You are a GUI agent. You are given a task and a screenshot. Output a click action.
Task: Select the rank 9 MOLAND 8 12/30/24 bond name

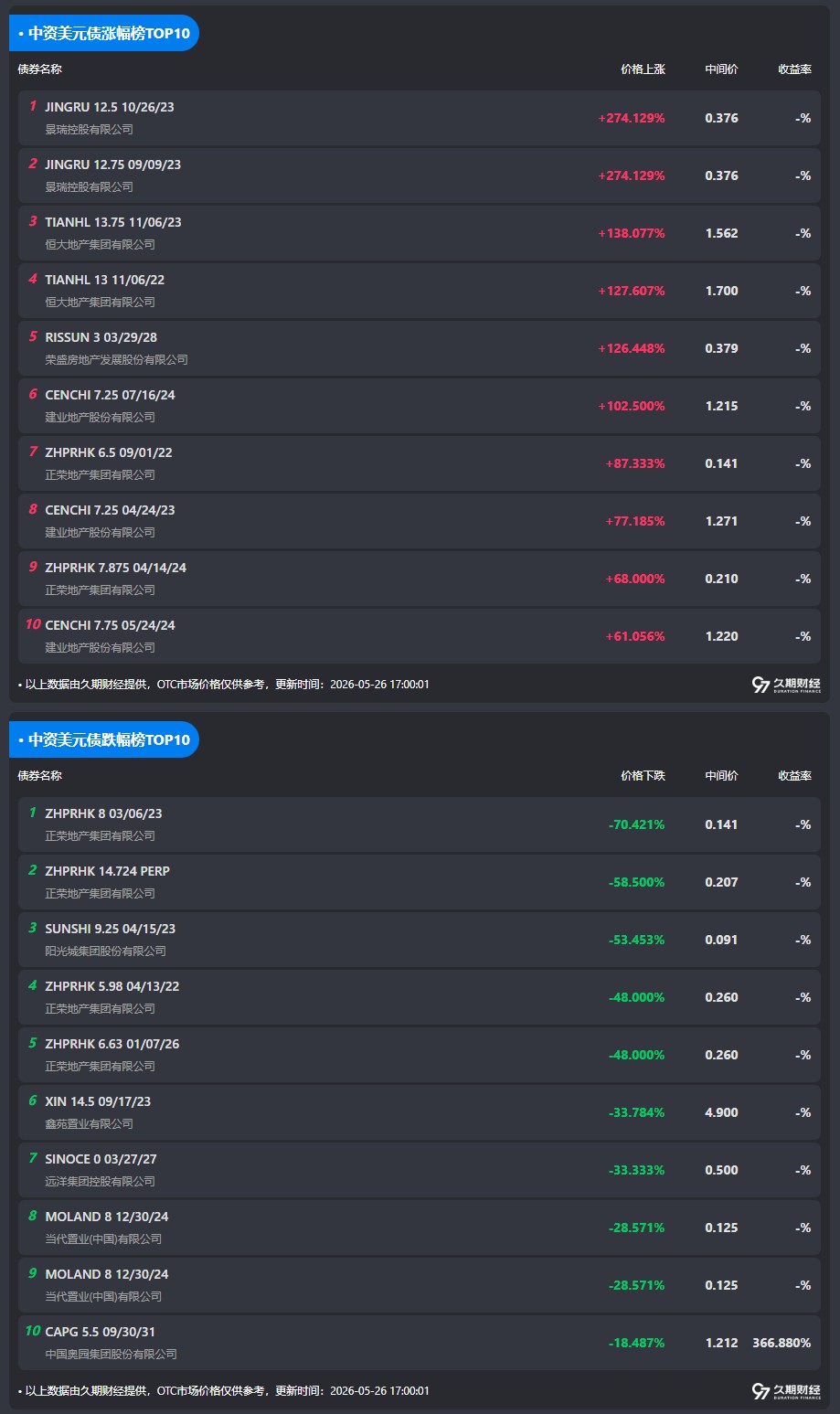107,1274
